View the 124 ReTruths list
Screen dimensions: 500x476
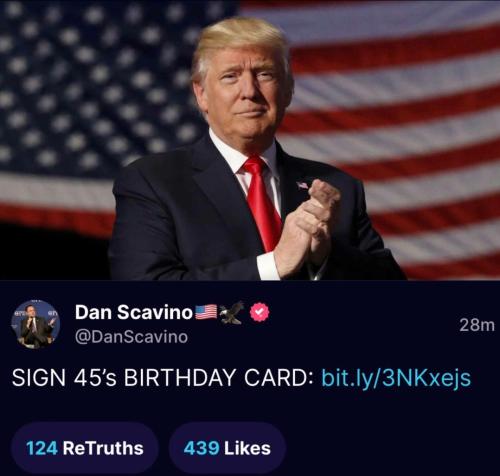pyautogui.click(x=84, y=448)
